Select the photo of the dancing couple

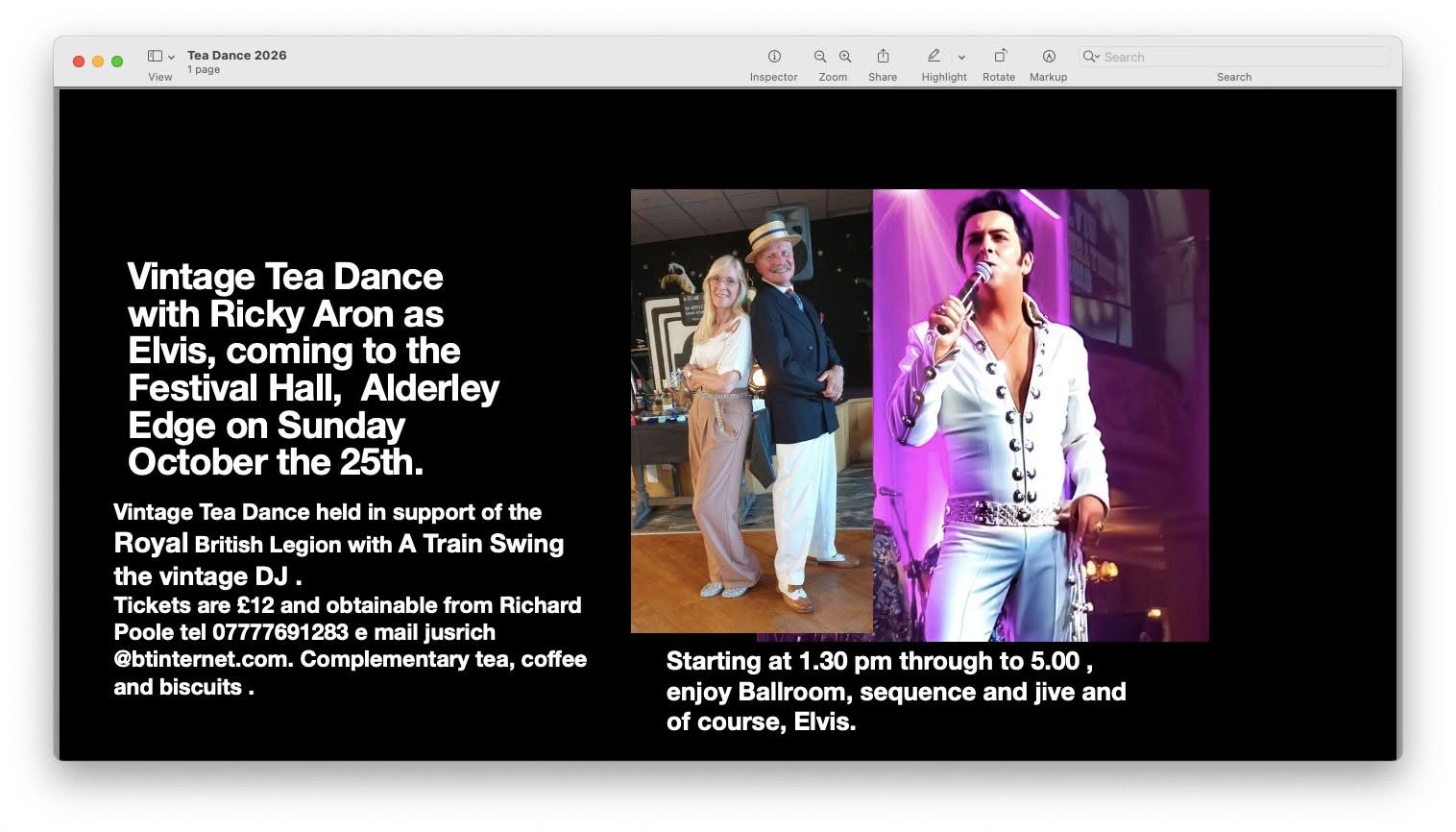[752, 411]
